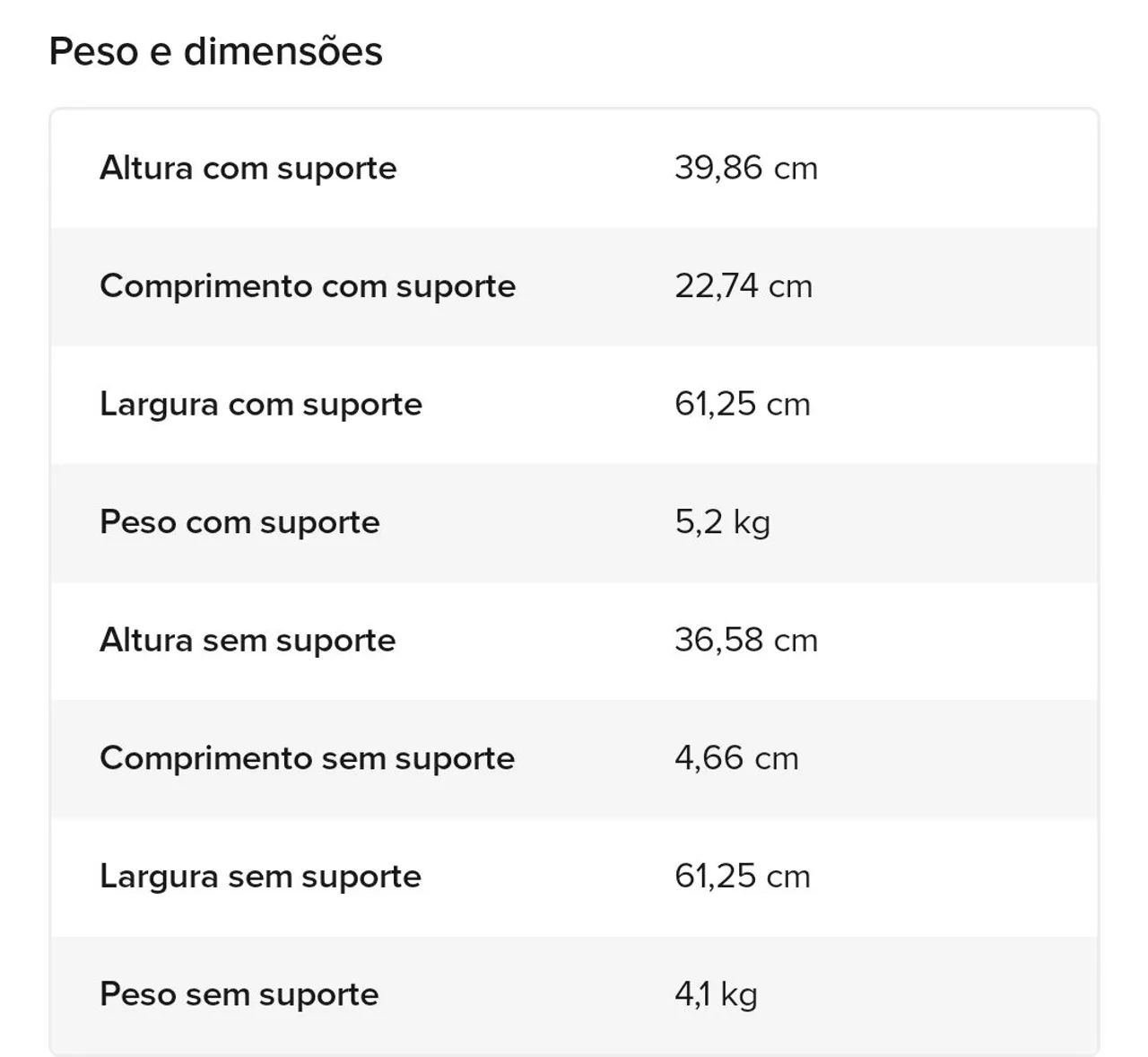Click the 4,1 kg weight value
The height and width of the screenshot is (1057, 1148).
[716, 994]
